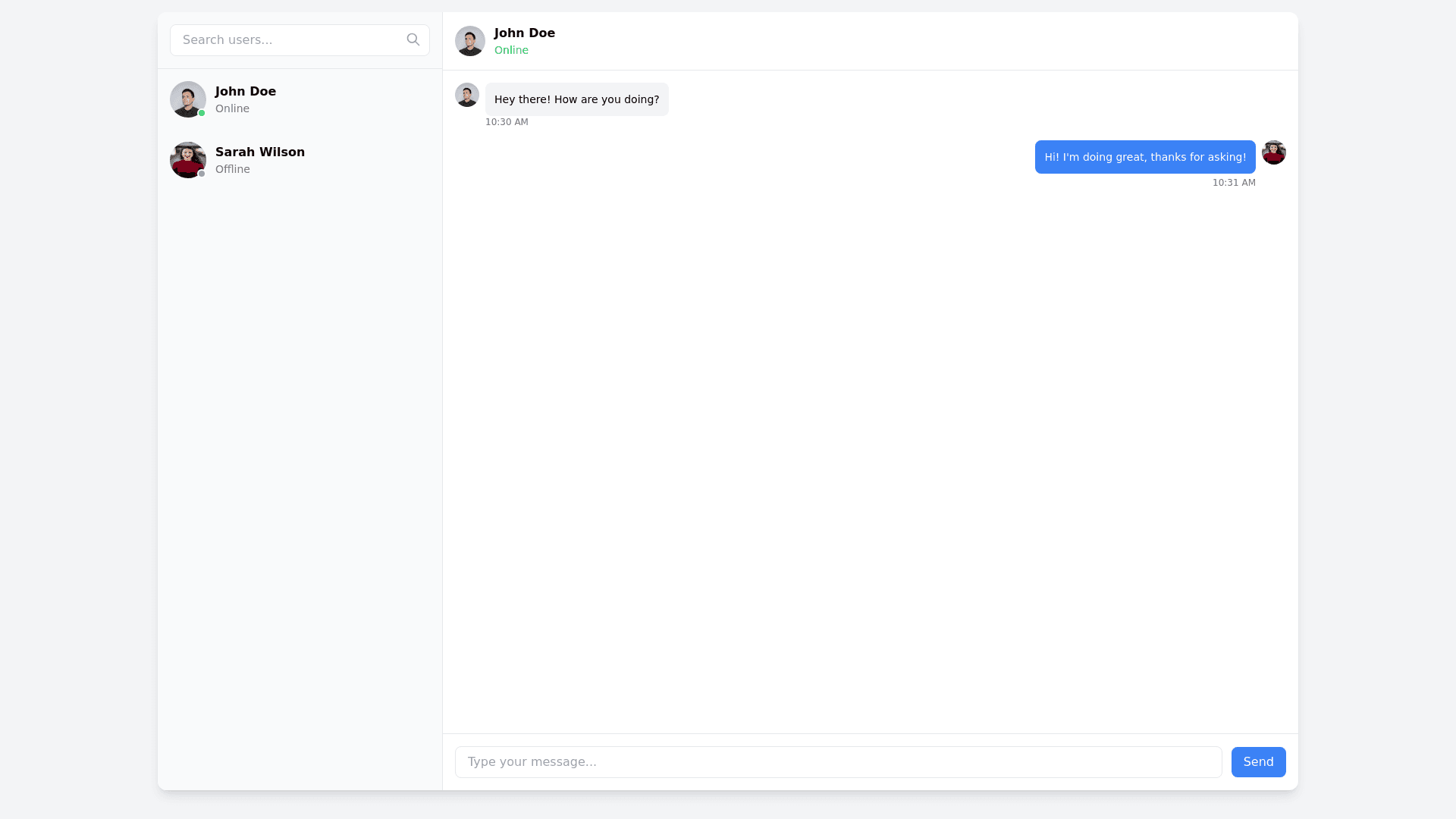Click the blue 'I'm doing great' message bubble
This screenshot has width=1456, height=819.
(1144, 157)
